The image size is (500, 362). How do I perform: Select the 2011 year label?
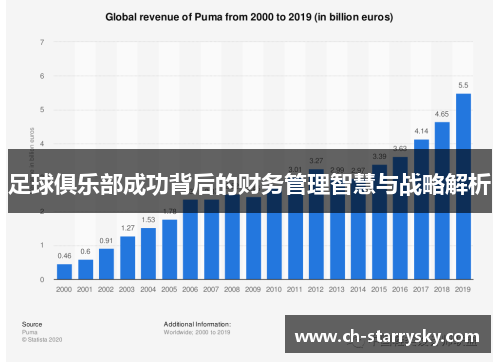click(295, 289)
